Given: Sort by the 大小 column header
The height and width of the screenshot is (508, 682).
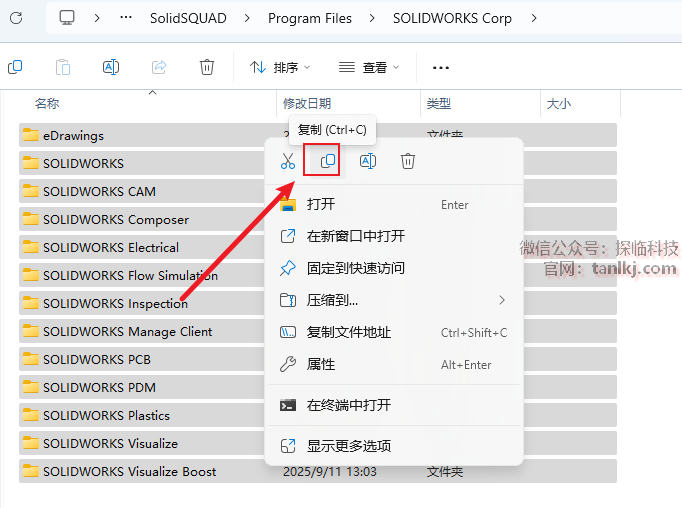Looking at the screenshot, I should click(558, 104).
